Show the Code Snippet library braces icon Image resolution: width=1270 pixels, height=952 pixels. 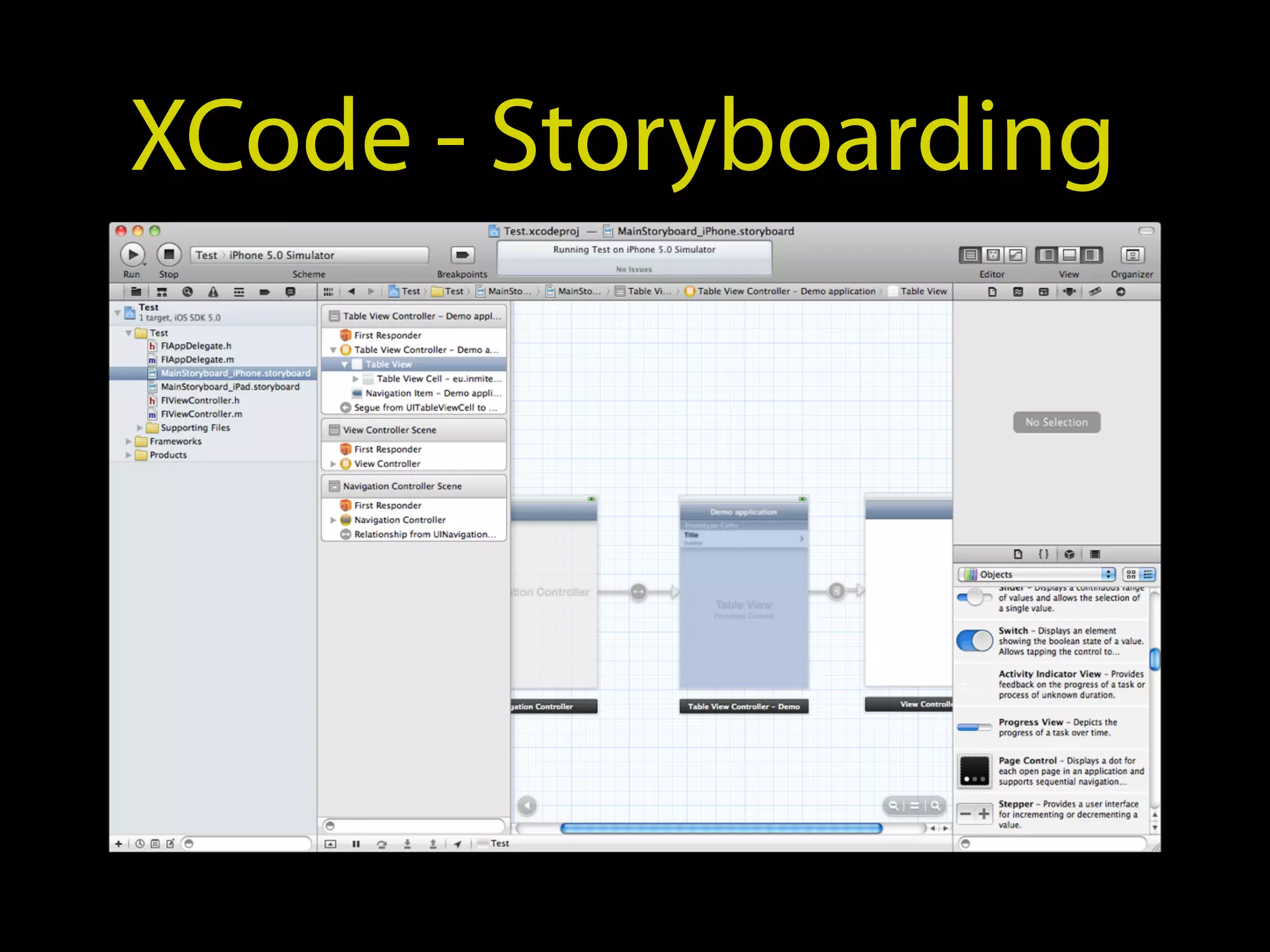[x=1044, y=554]
